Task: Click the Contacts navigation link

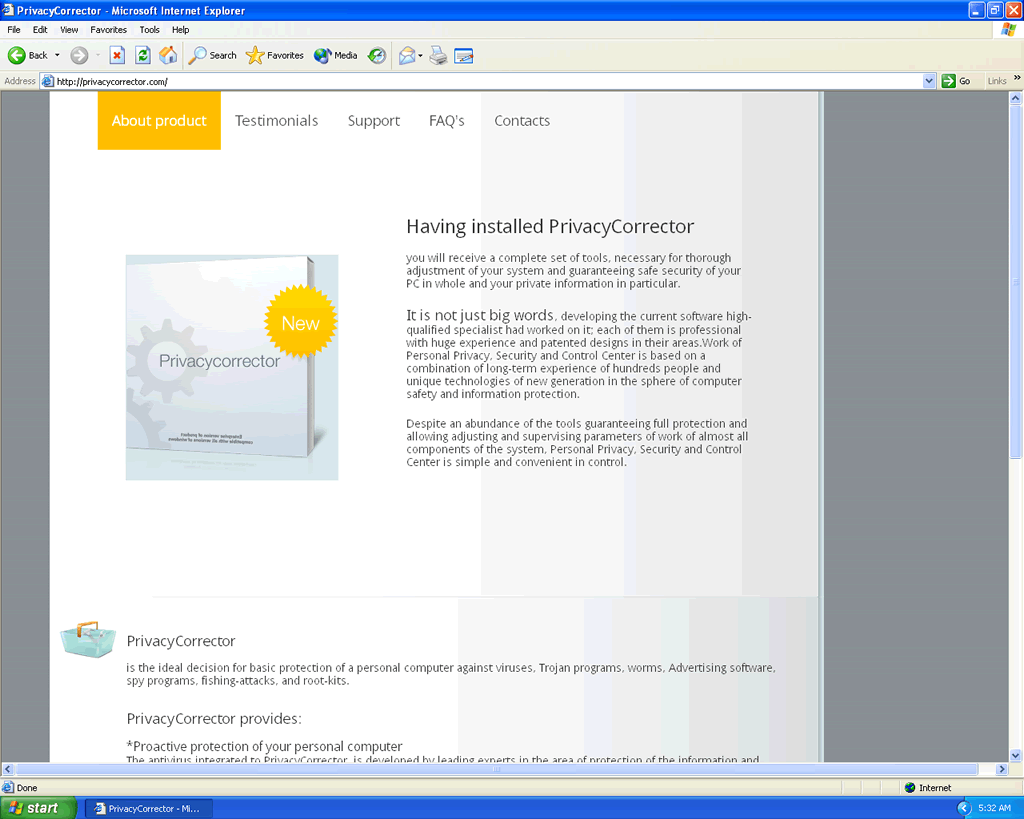Action: pos(522,121)
